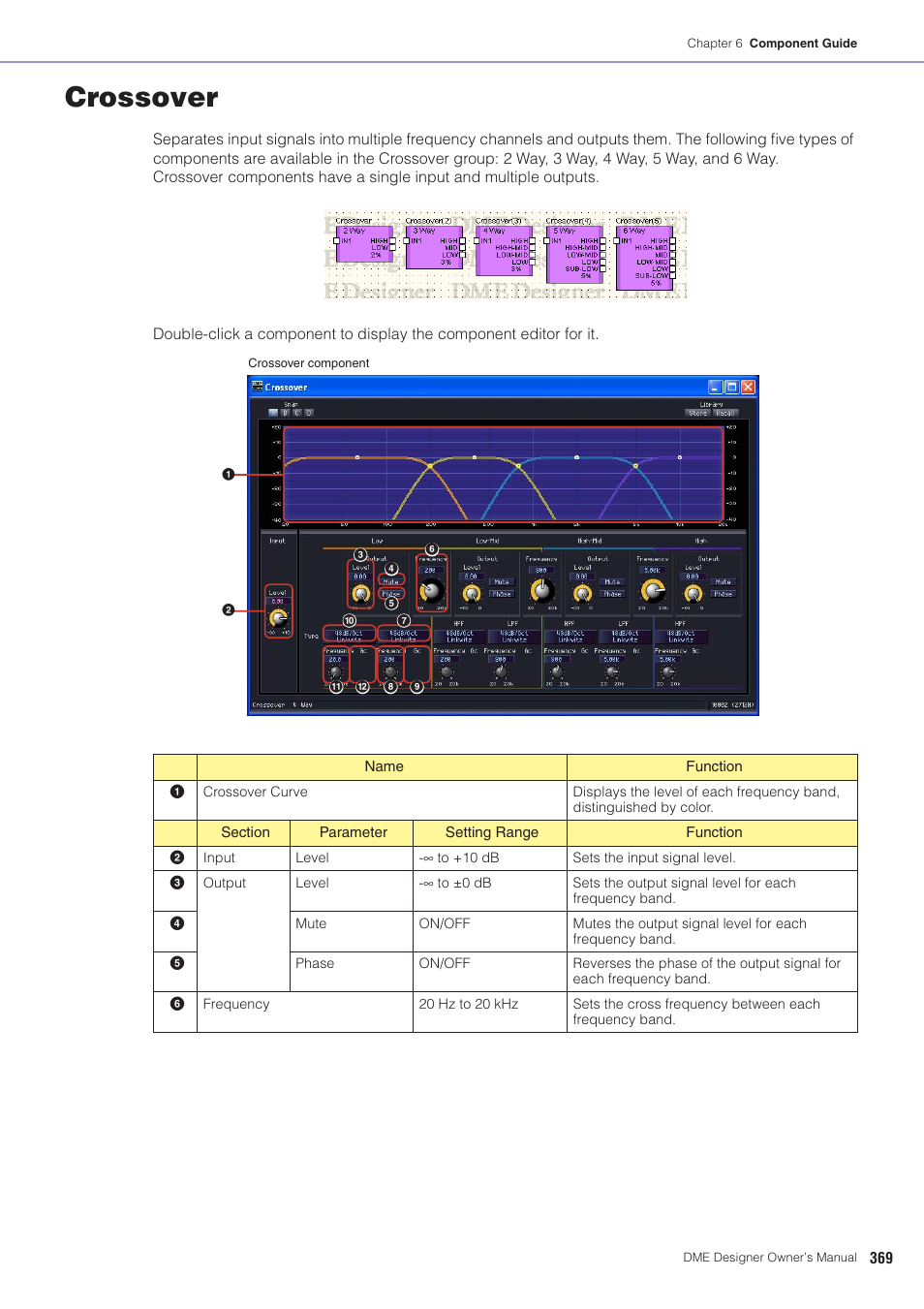
Task: Click the Input Level value field
Action: click(277, 601)
